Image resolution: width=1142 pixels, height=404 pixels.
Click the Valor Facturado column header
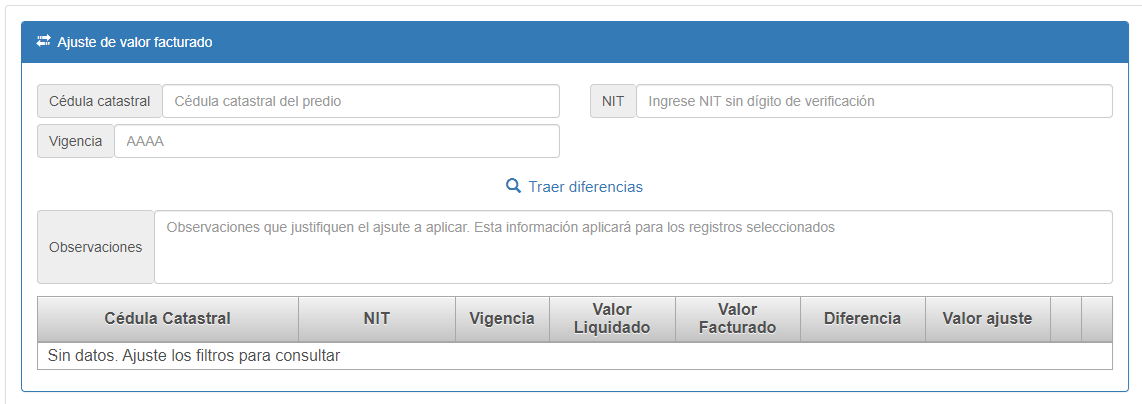click(x=738, y=319)
